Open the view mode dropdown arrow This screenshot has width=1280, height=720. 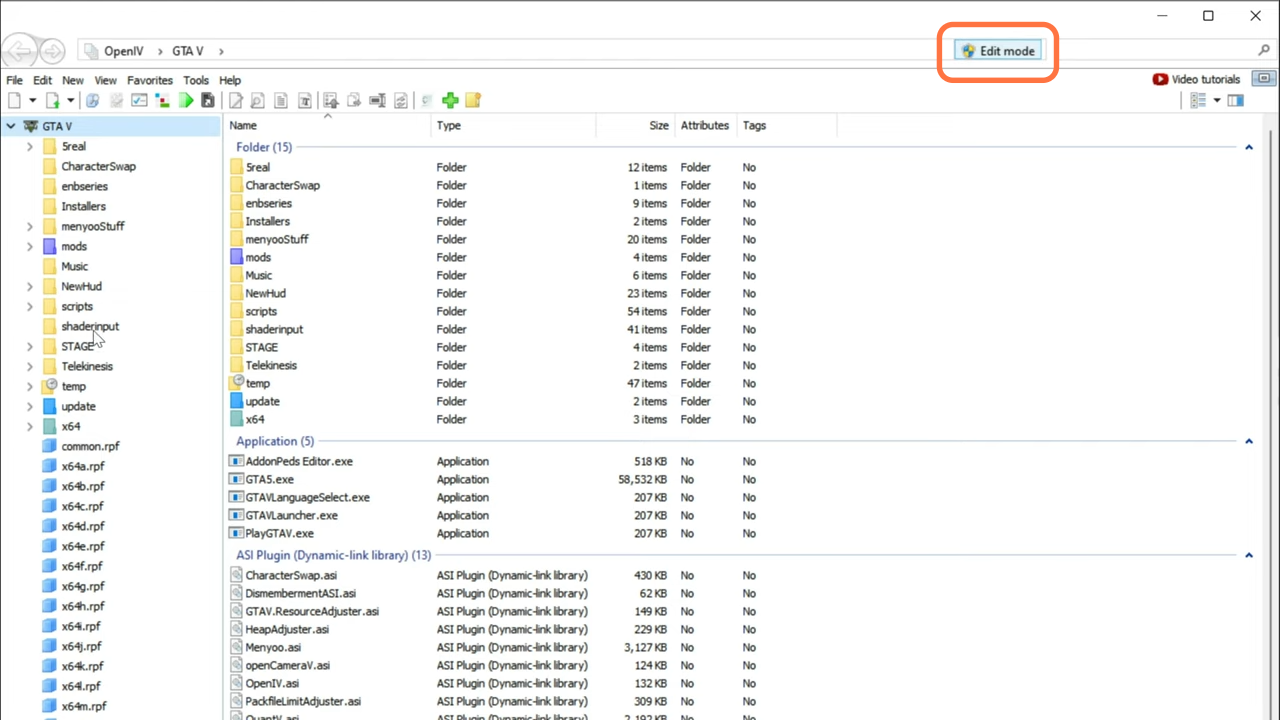1217,100
